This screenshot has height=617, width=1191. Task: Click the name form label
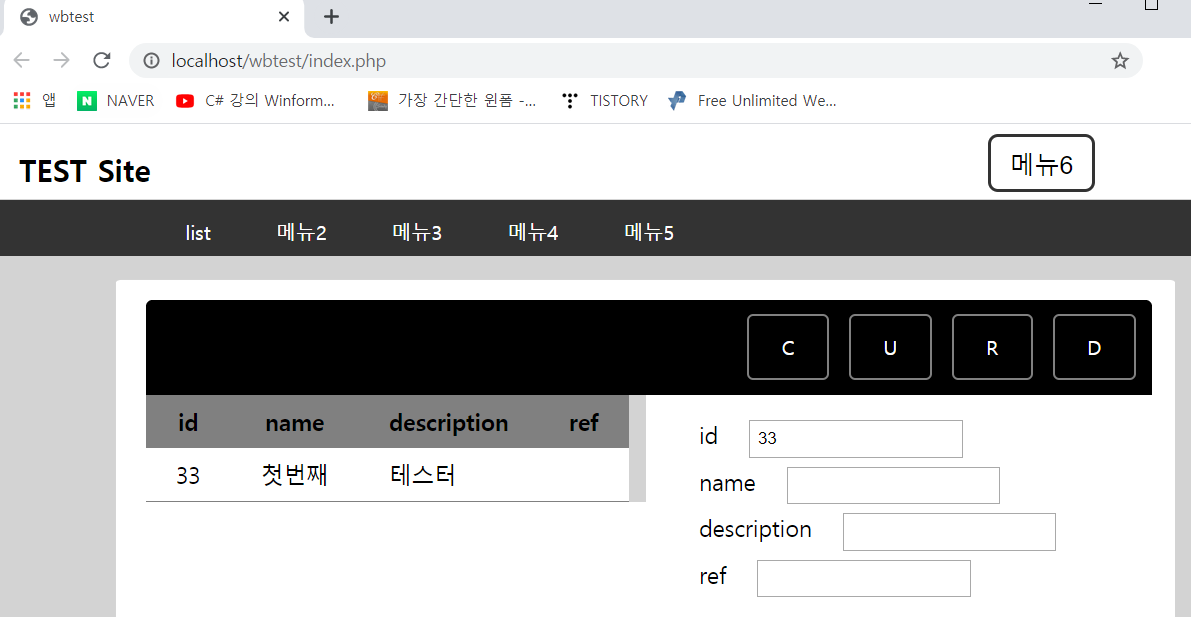[x=727, y=483]
